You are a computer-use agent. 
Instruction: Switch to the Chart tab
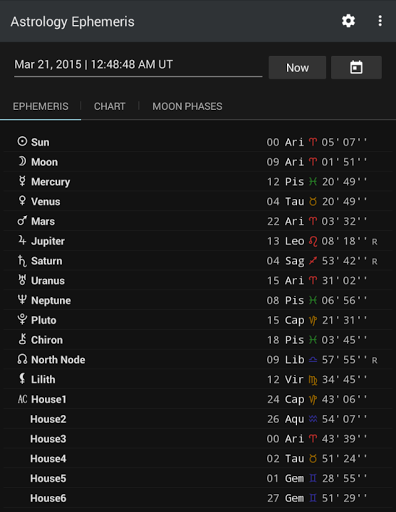[x=110, y=106]
